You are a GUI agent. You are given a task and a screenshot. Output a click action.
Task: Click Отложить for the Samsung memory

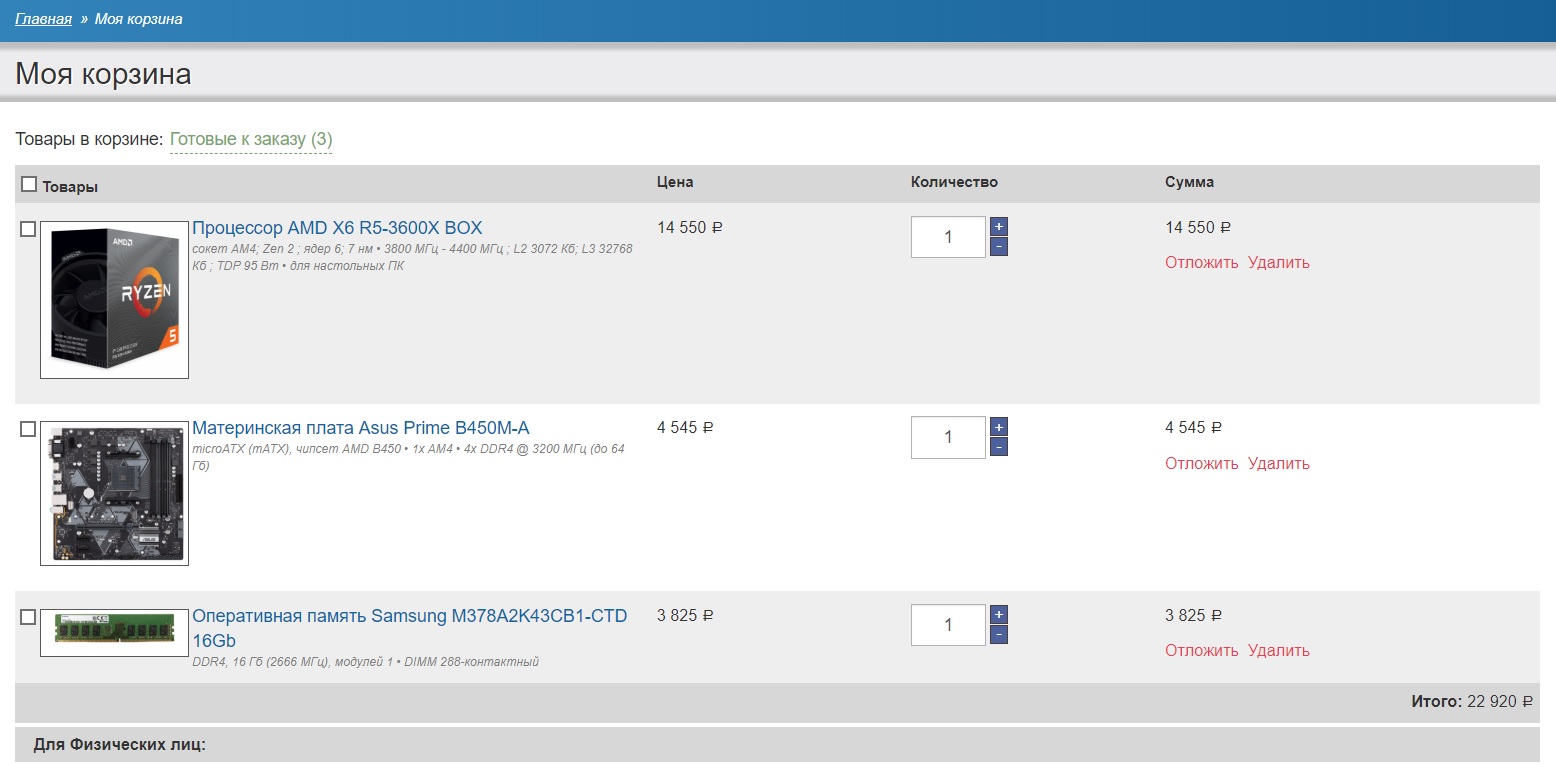[x=1202, y=651]
